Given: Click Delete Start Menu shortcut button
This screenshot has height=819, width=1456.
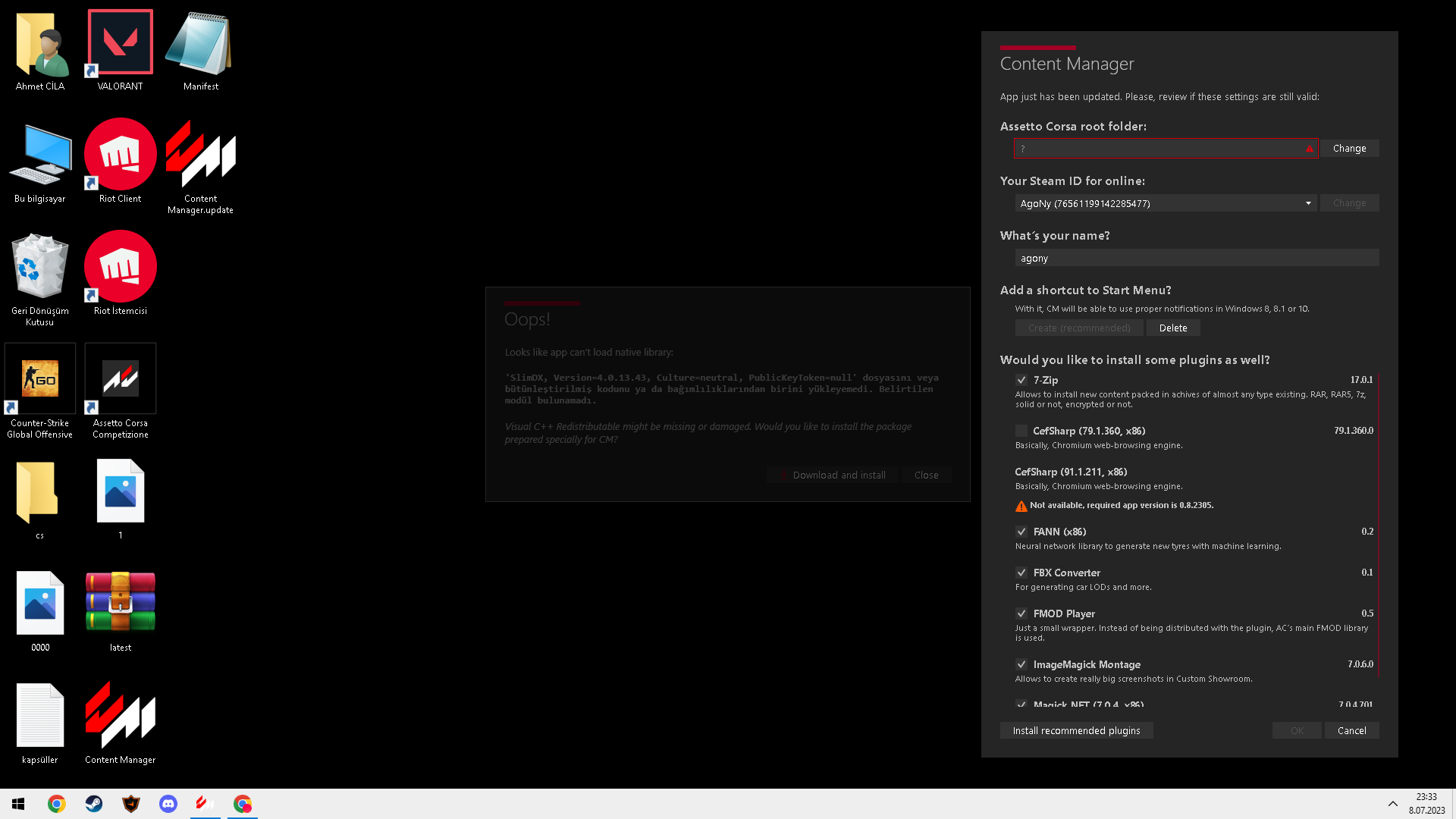Looking at the screenshot, I should [x=1172, y=328].
